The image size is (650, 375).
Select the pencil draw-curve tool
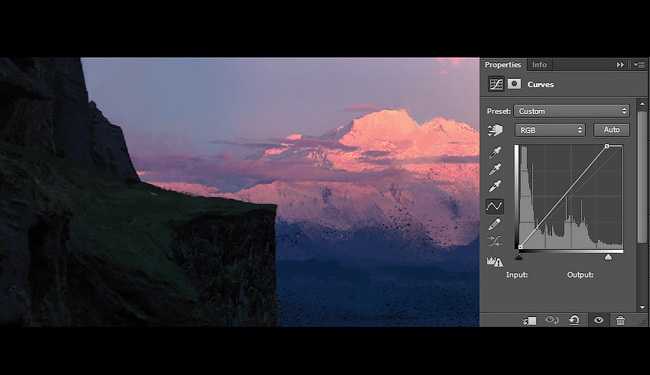pyautogui.click(x=495, y=224)
